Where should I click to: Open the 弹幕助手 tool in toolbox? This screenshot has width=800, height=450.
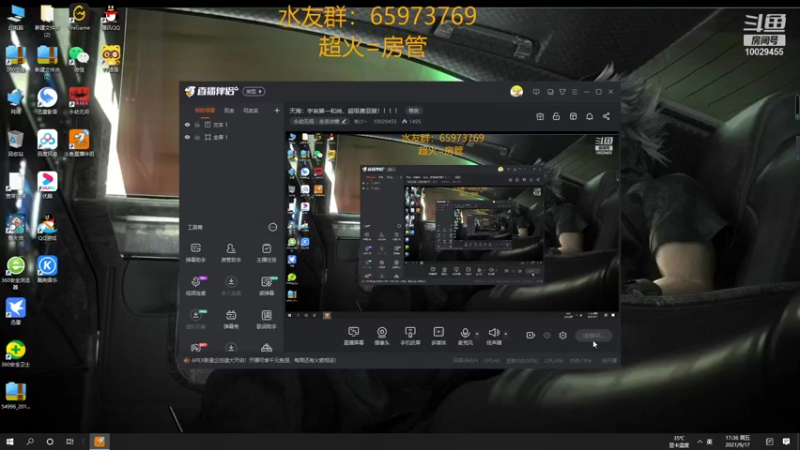pos(195,253)
